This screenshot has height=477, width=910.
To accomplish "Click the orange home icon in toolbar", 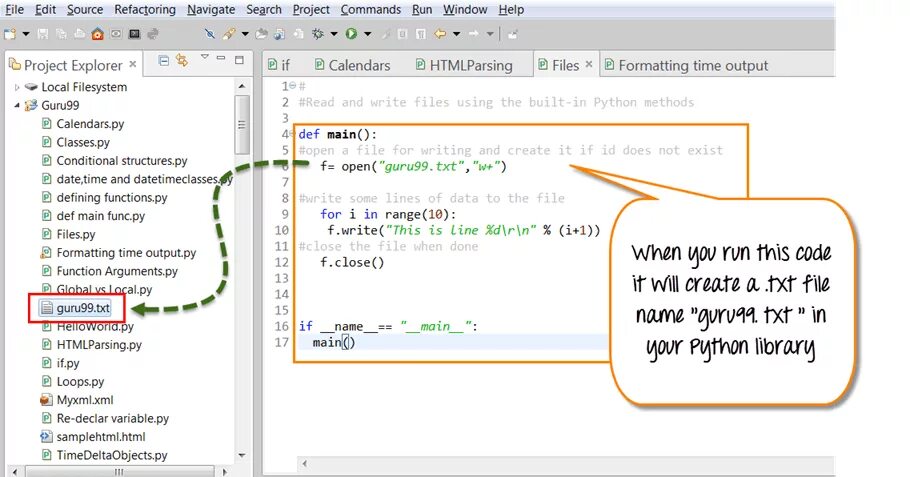I will (x=98, y=34).
